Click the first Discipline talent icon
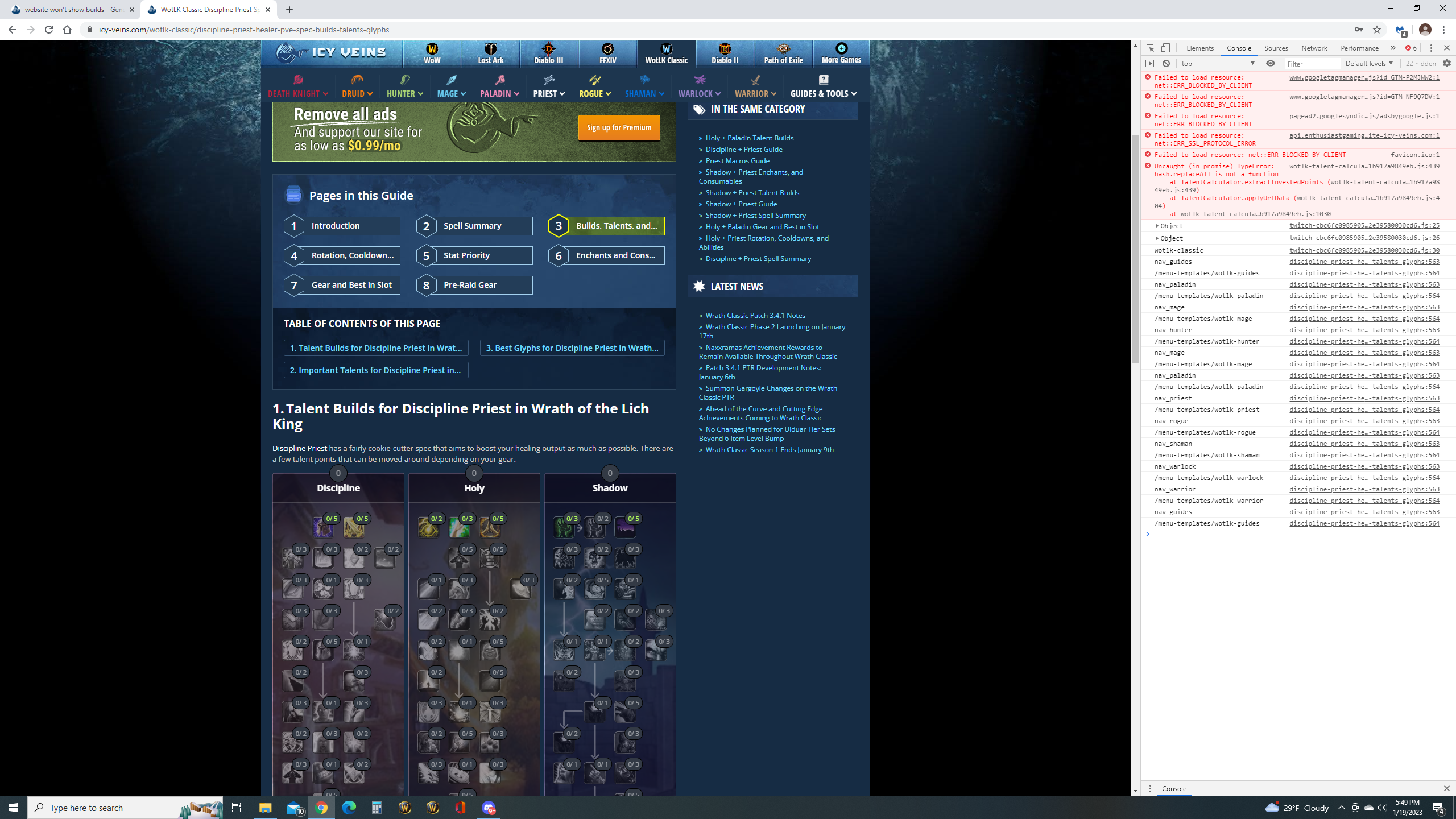The width and height of the screenshot is (1456, 819). pos(323,527)
